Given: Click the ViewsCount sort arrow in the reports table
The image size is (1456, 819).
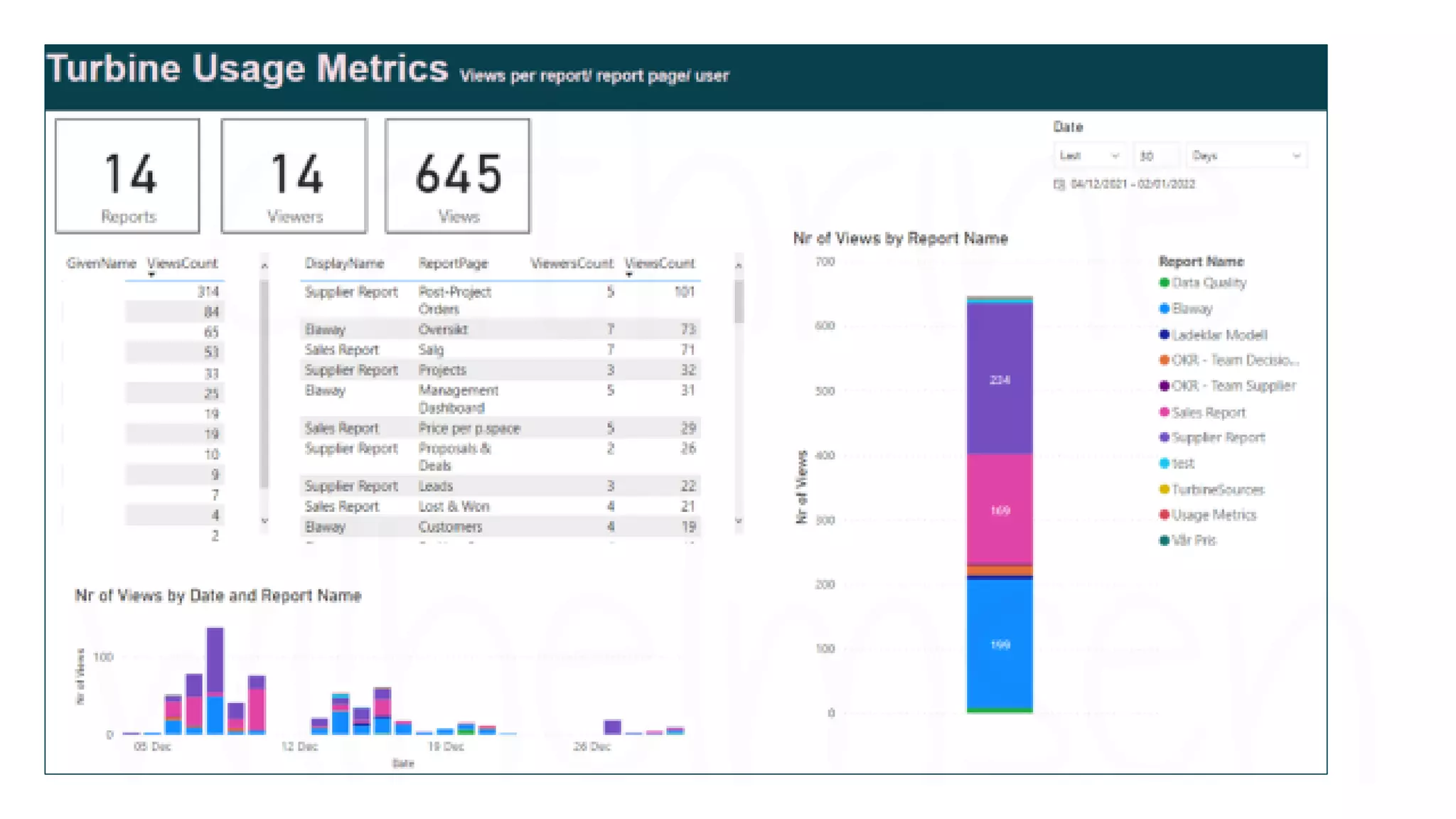Looking at the screenshot, I should (x=629, y=274).
